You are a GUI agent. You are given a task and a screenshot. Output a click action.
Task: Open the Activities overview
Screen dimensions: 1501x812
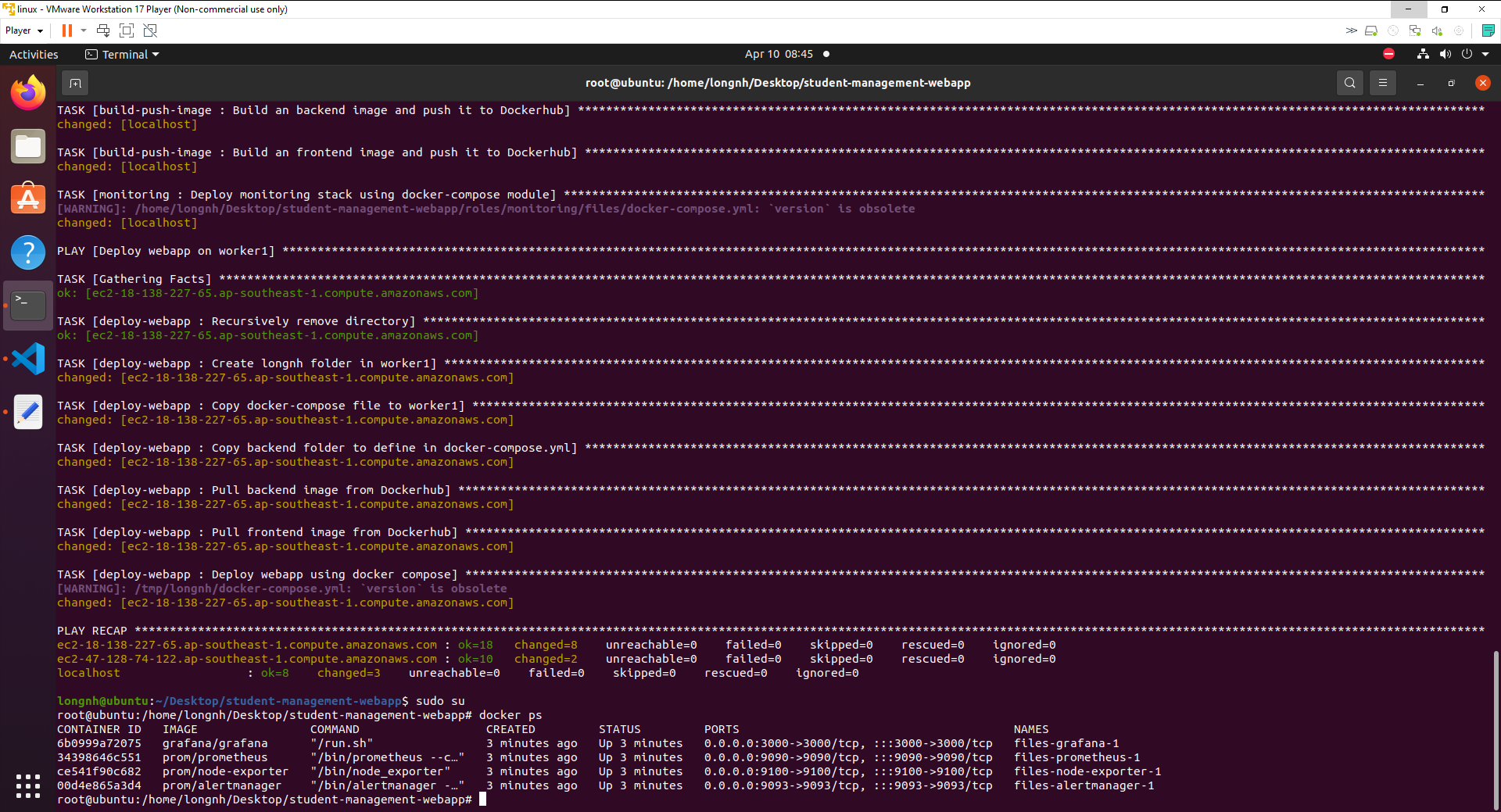(34, 54)
